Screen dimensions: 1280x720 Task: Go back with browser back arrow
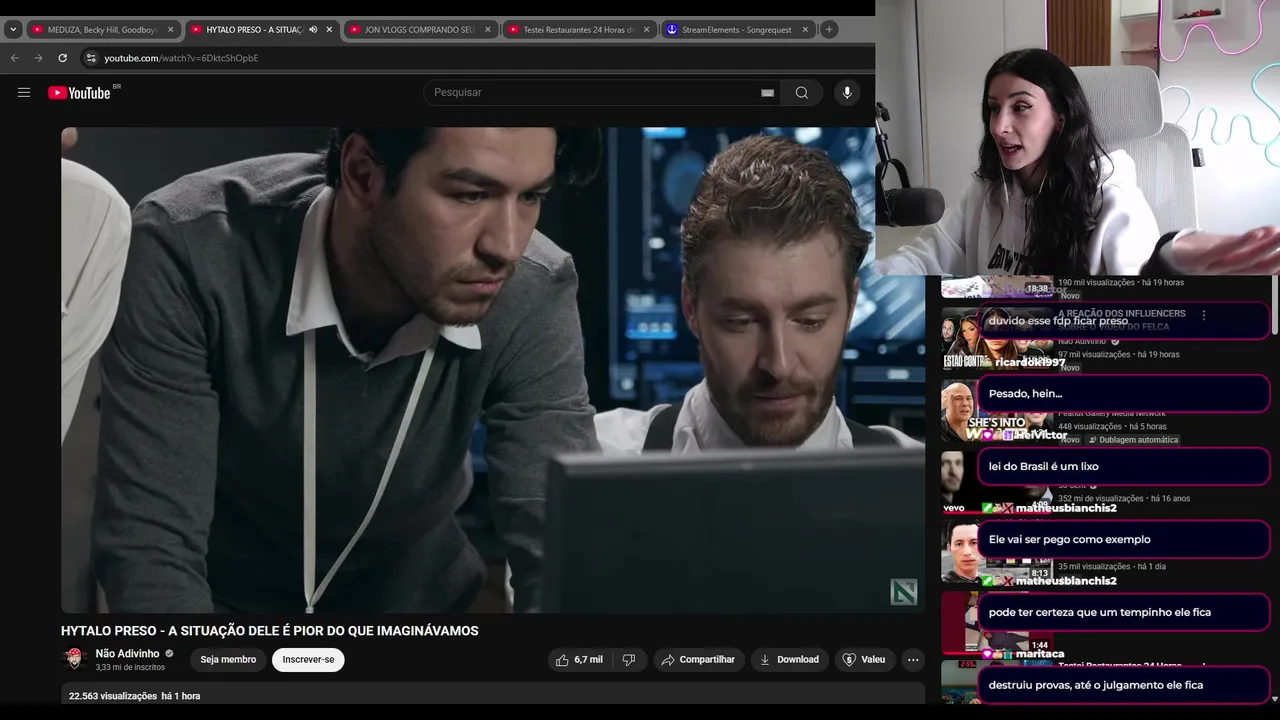14,58
